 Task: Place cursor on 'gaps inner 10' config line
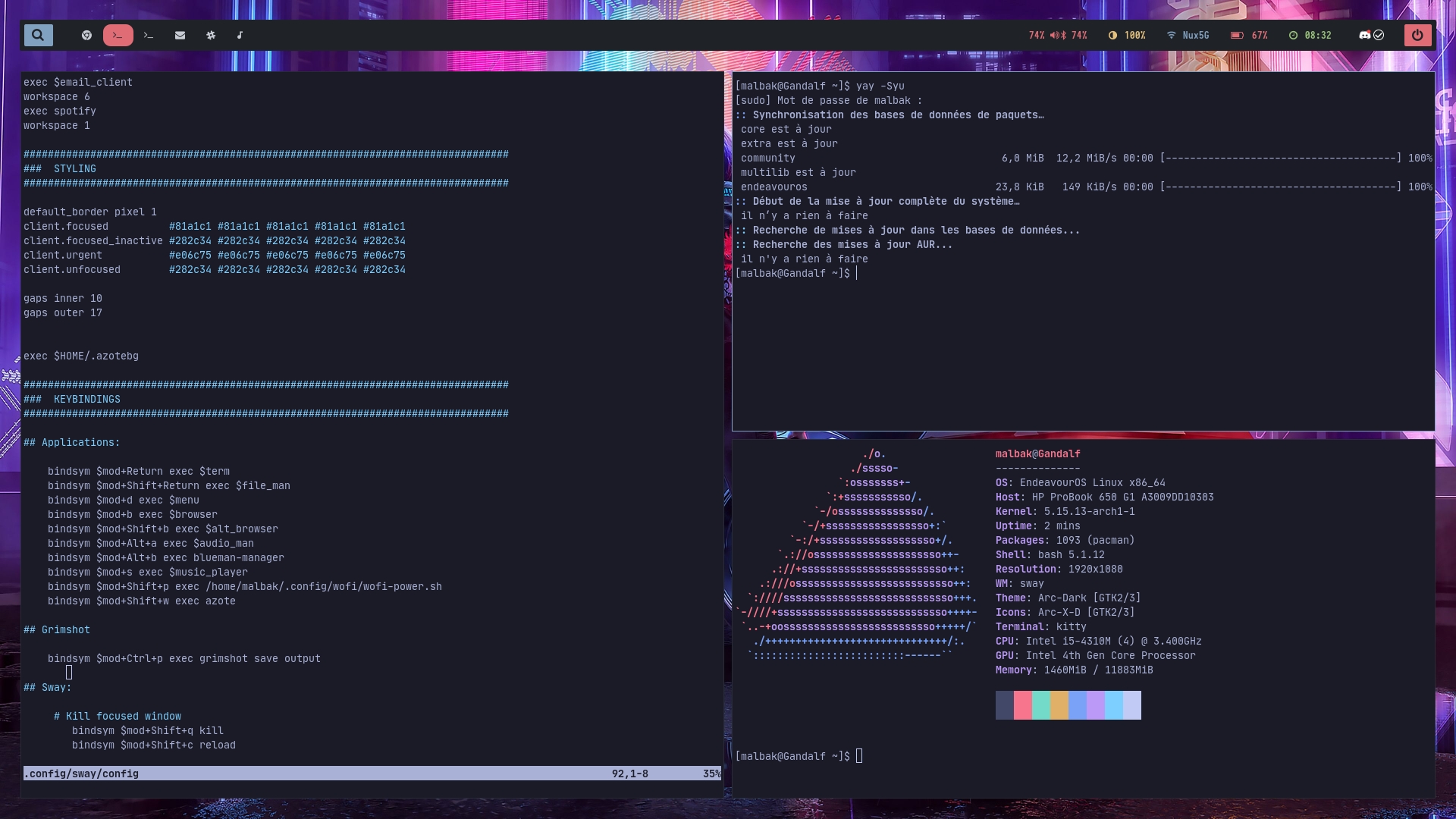coord(63,298)
